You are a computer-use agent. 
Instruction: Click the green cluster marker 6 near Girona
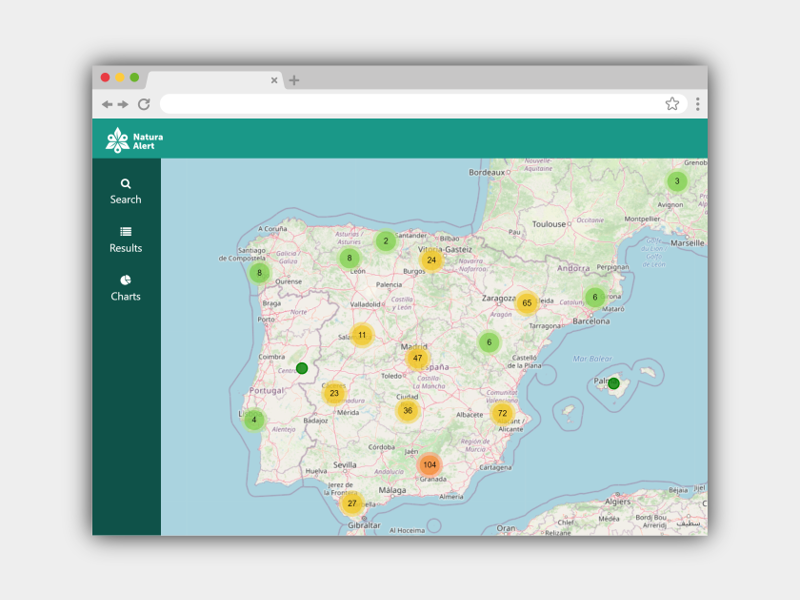coord(595,297)
